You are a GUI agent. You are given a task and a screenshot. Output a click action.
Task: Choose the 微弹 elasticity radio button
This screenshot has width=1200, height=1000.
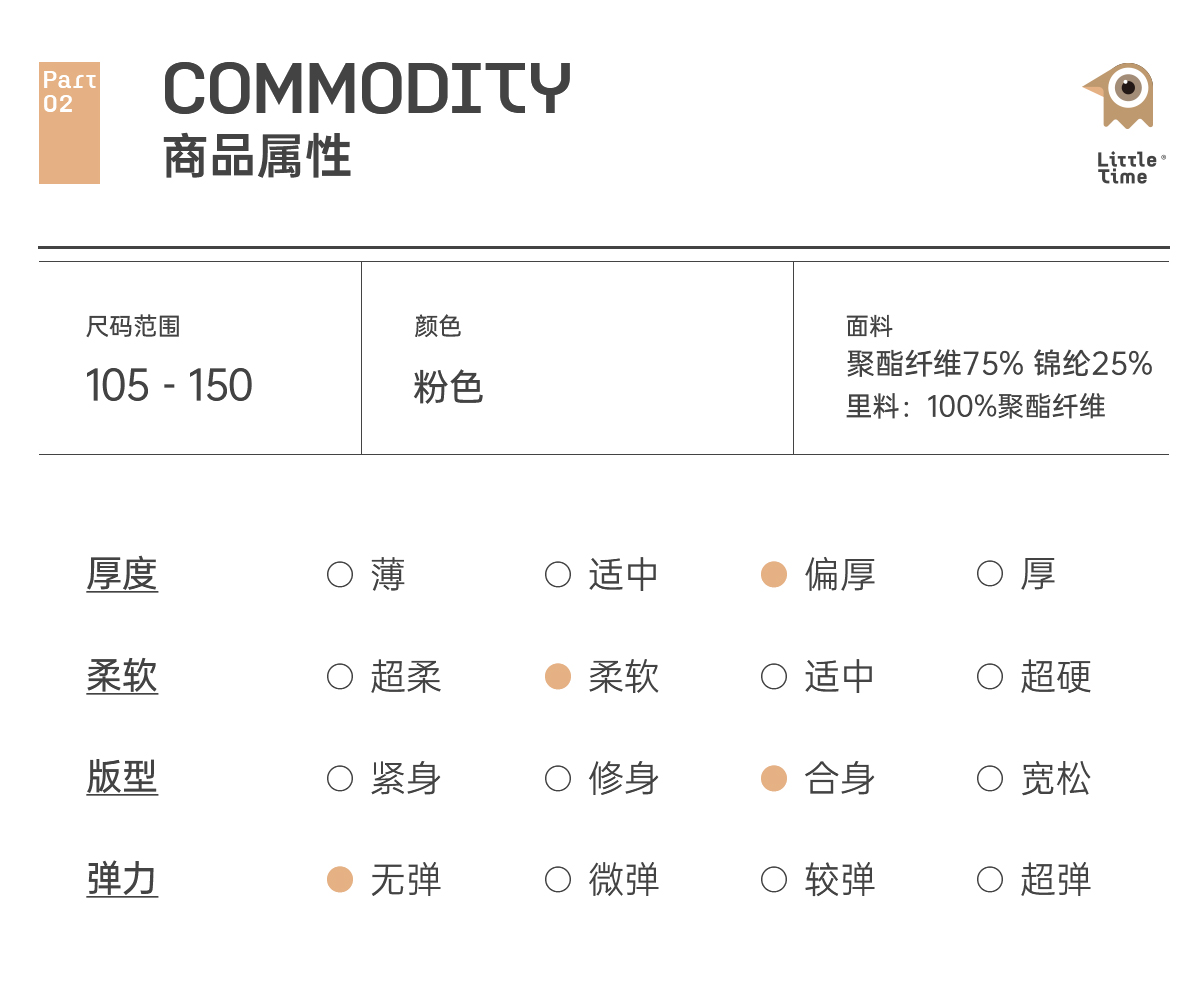[x=558, y=880]
